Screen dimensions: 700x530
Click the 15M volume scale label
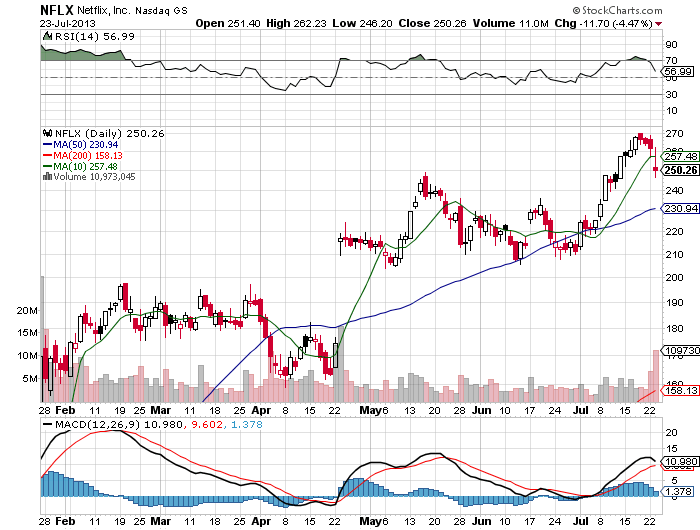(x=27, y=333)
